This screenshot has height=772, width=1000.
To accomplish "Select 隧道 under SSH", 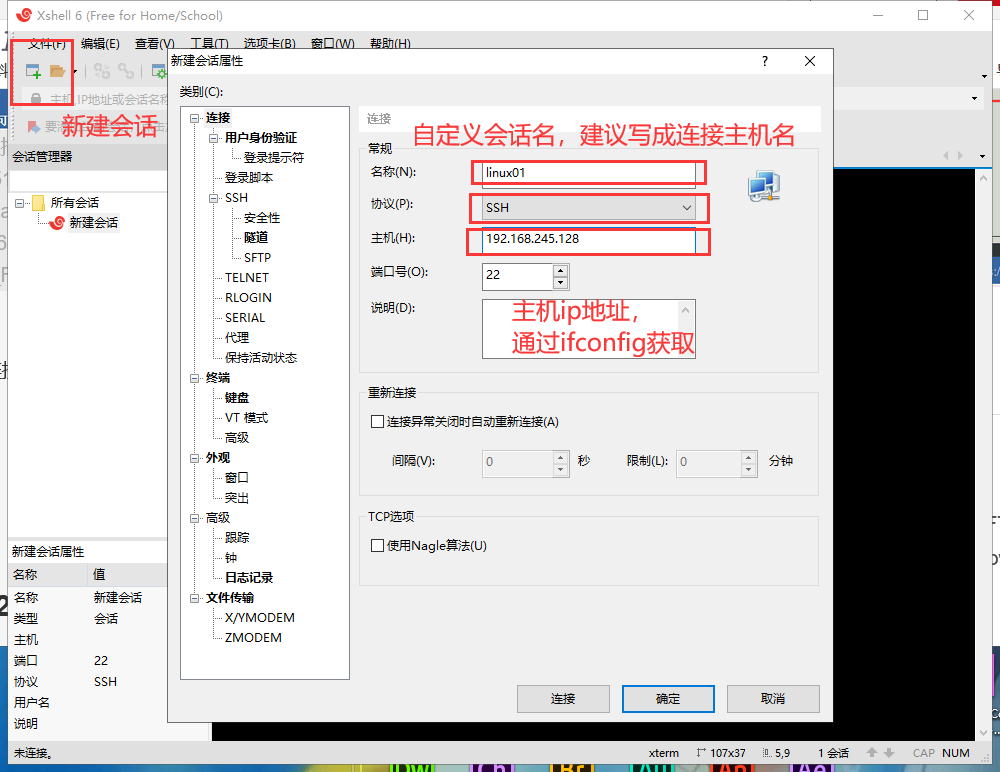I will tap(256, 237).
